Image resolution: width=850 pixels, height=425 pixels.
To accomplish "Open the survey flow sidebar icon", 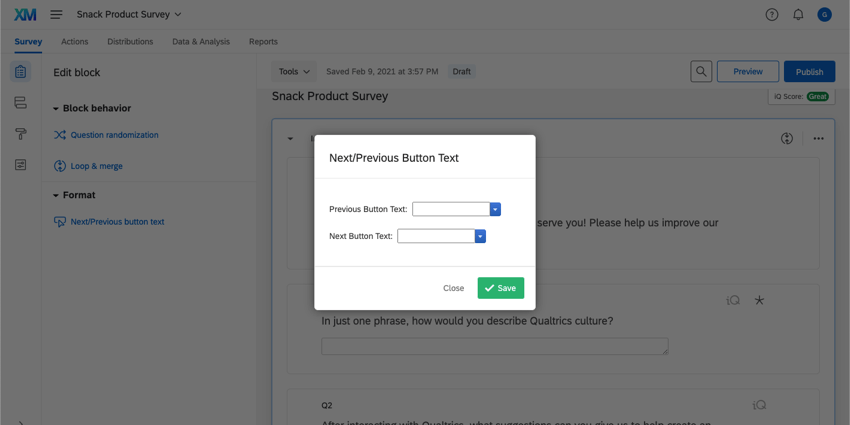I will click(20, 103).
